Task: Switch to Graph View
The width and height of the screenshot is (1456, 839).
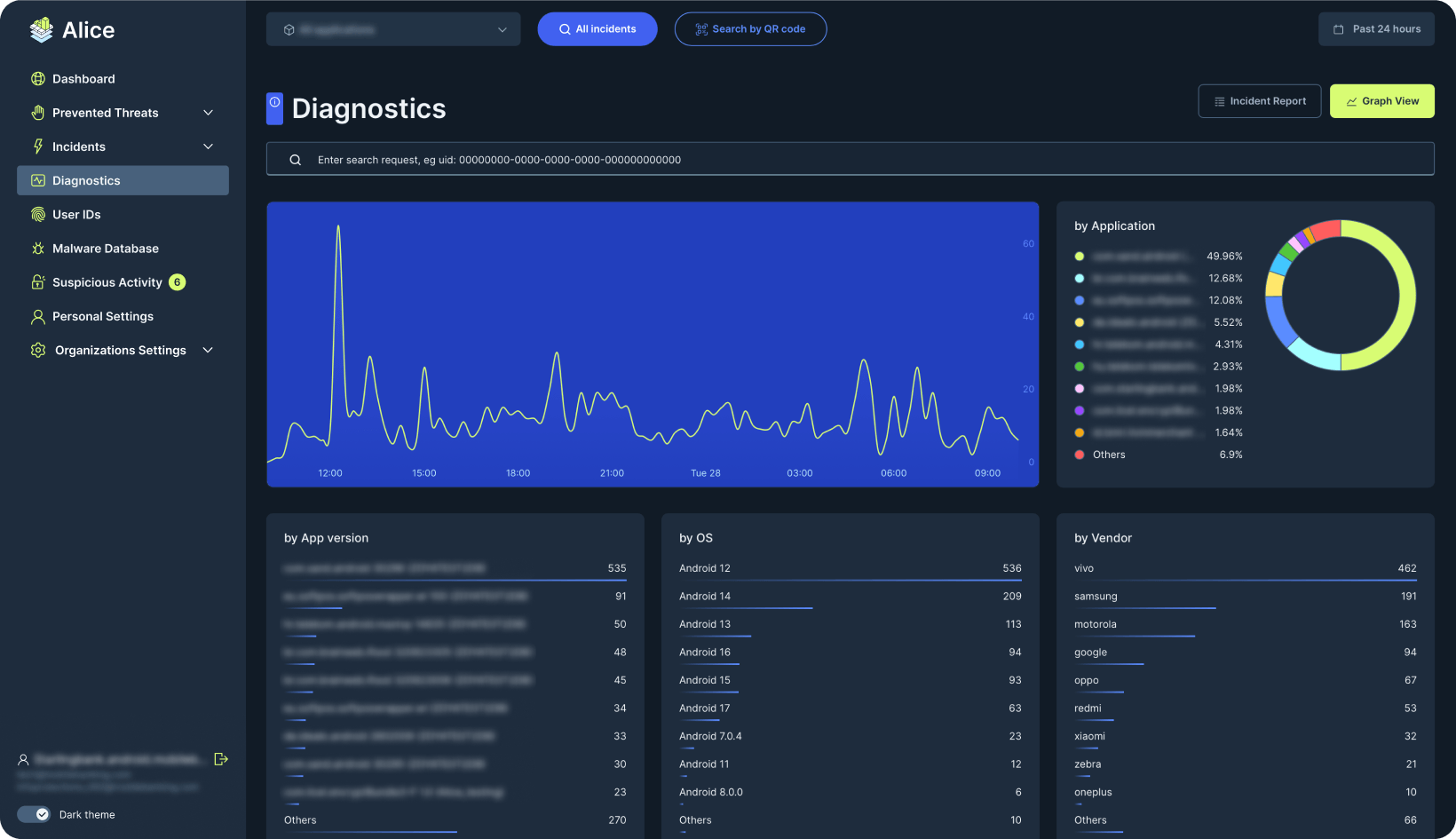Action: click(x=1381, y=101)
